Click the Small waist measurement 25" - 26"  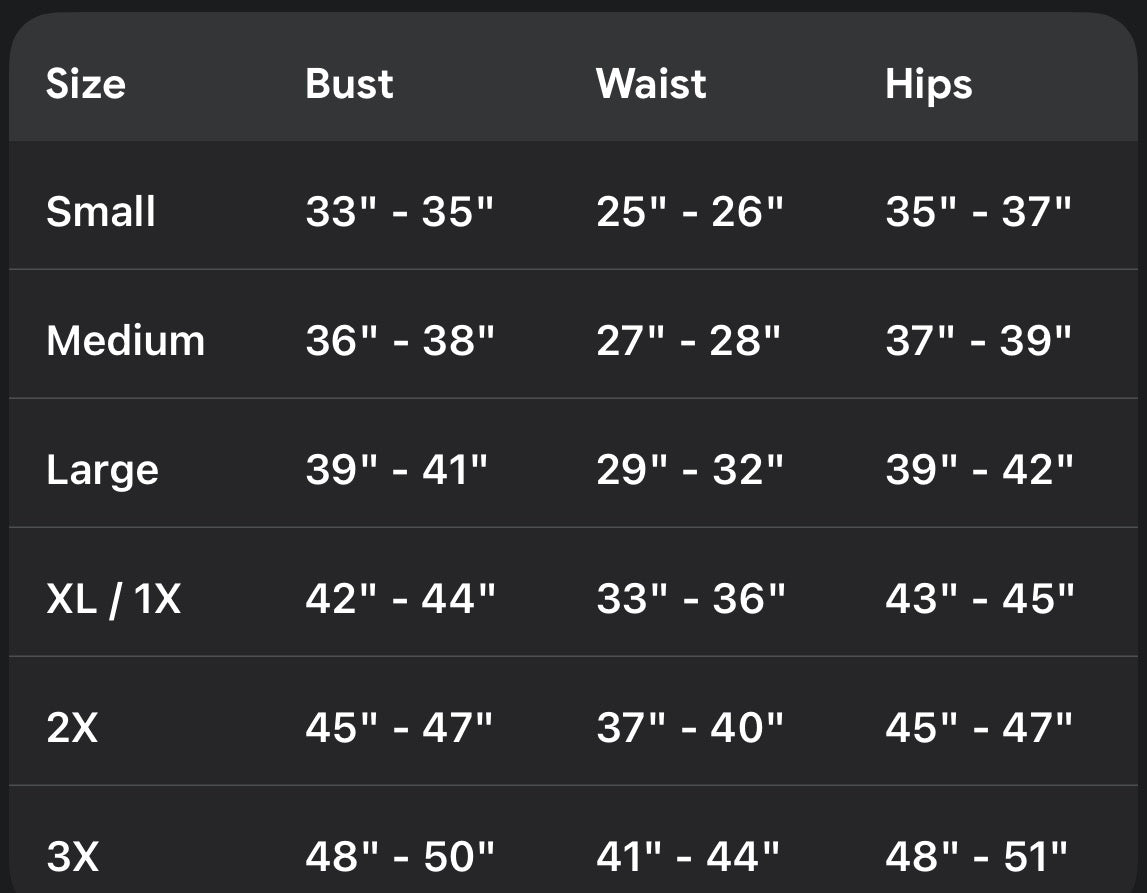[x=690, y=212]
